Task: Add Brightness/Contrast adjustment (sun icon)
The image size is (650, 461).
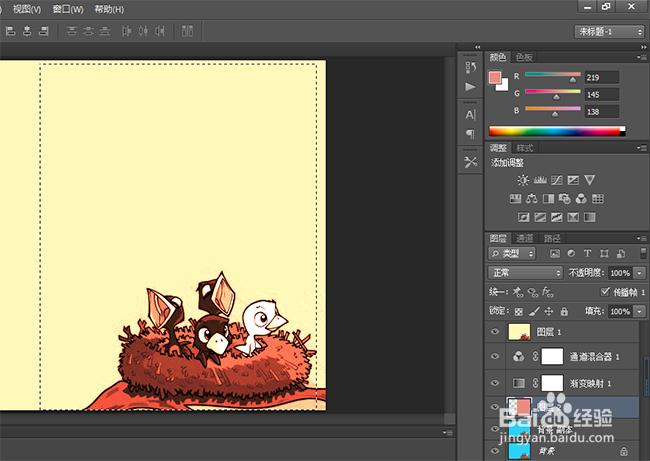Action: coord(523,180)
